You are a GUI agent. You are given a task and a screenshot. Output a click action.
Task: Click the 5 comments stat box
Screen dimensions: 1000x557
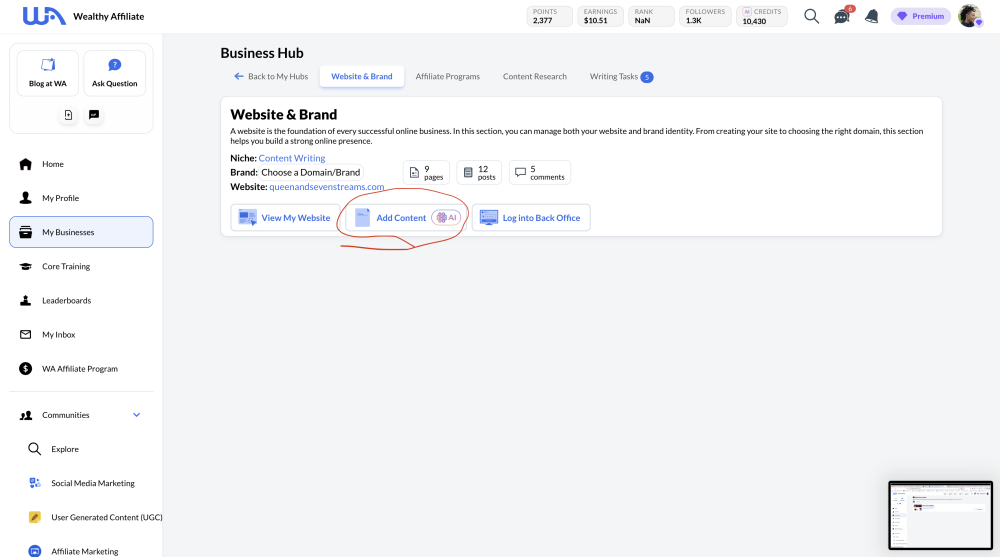click(540, 172)
